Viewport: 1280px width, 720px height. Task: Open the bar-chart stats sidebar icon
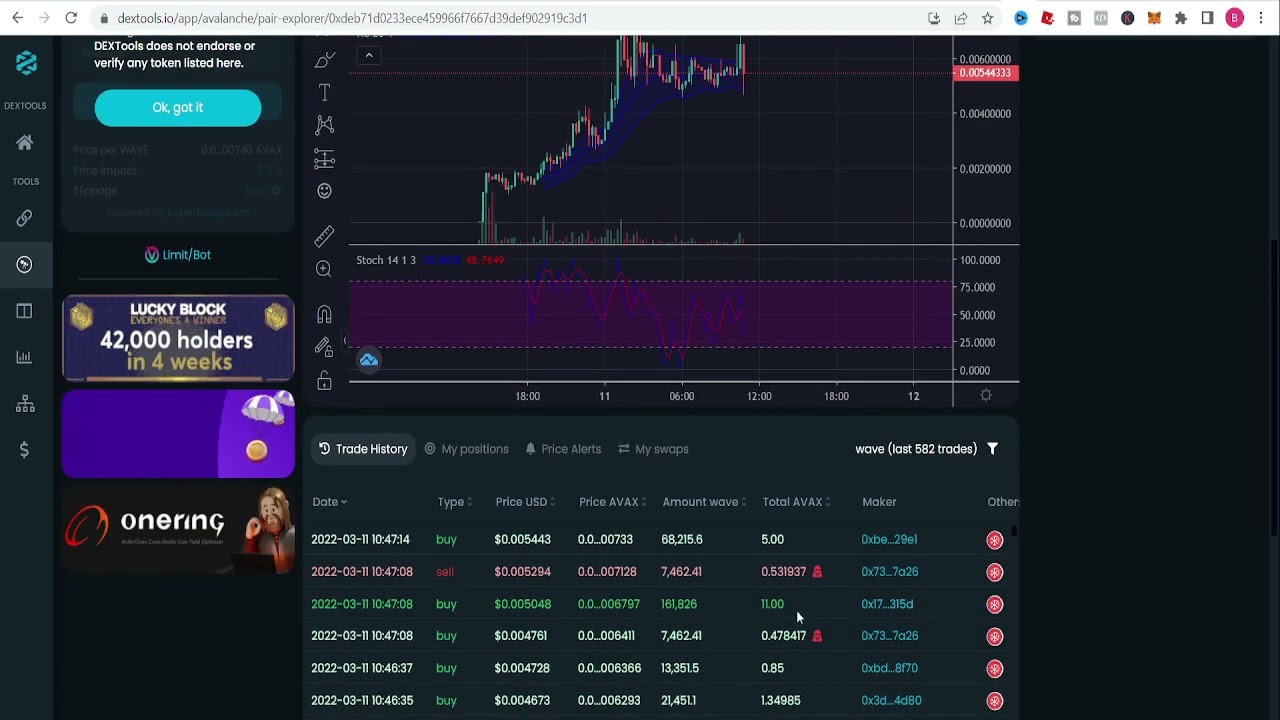24,357
